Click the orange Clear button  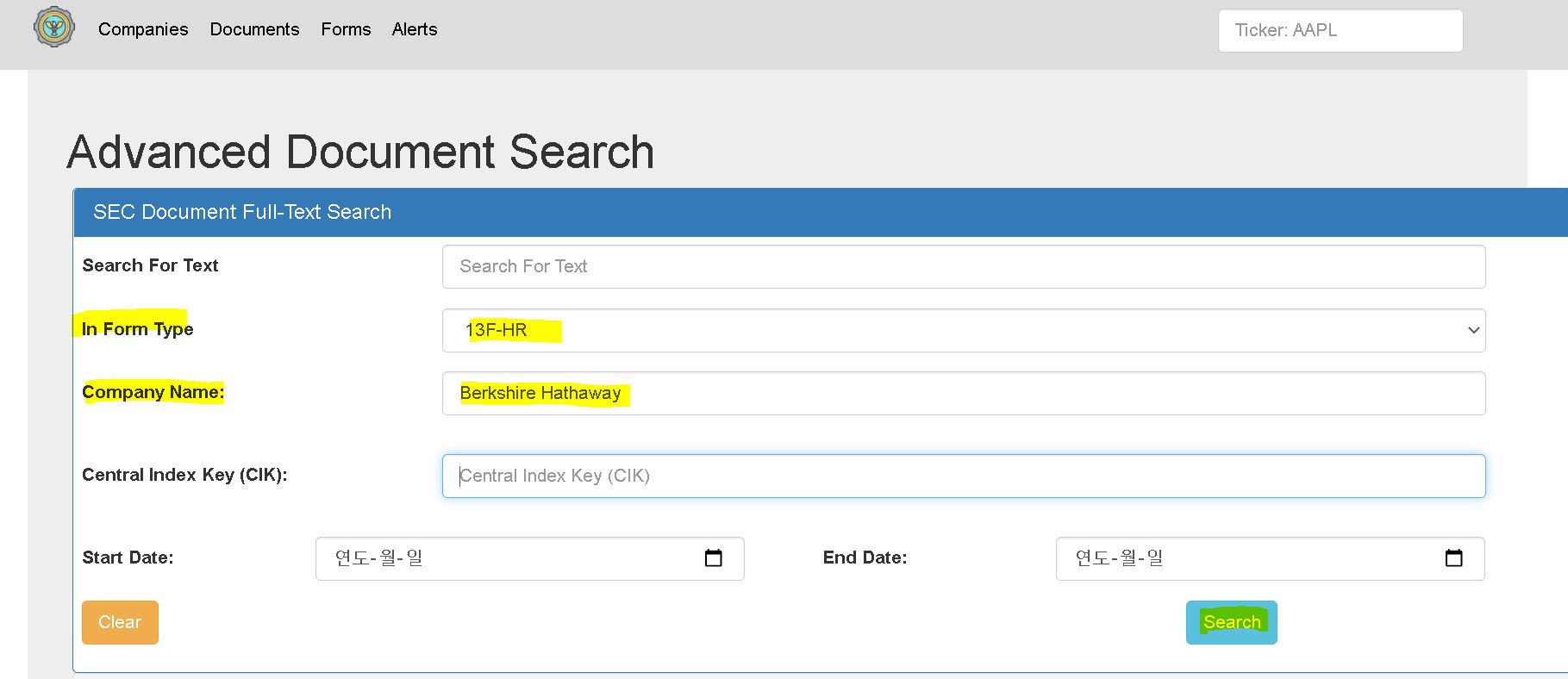point(120,622)
